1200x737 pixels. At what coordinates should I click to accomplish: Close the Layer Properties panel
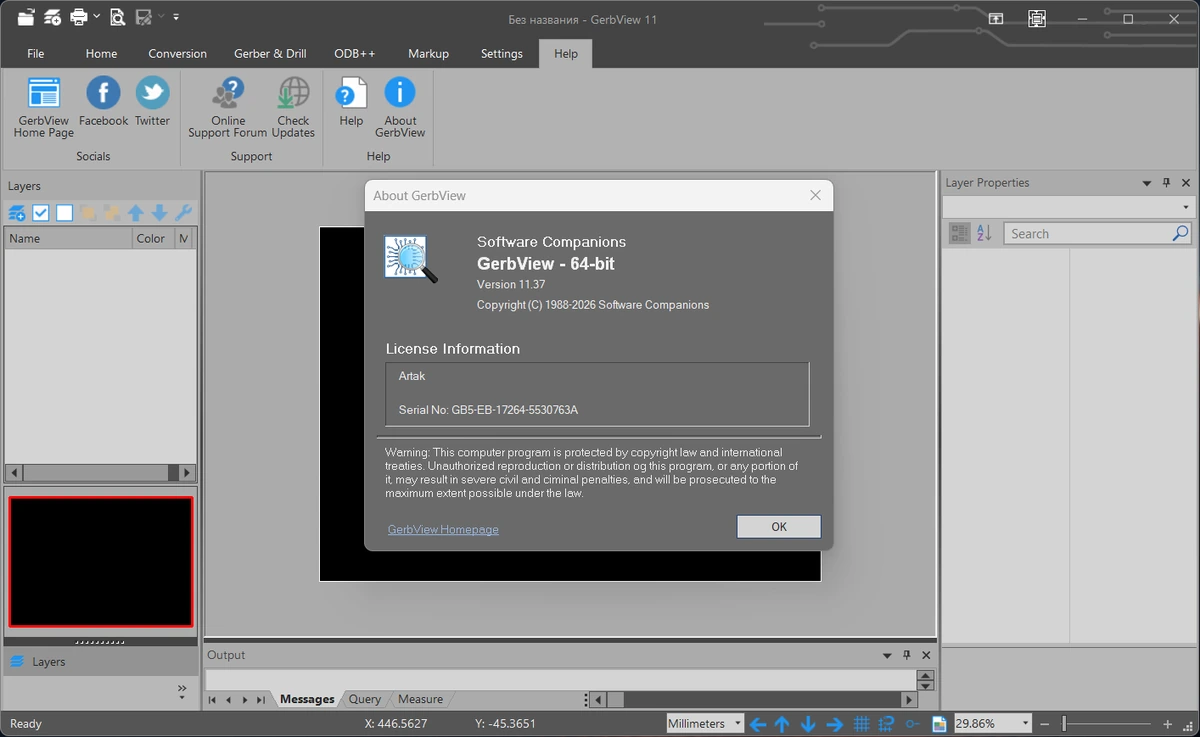pos(1186,183)
